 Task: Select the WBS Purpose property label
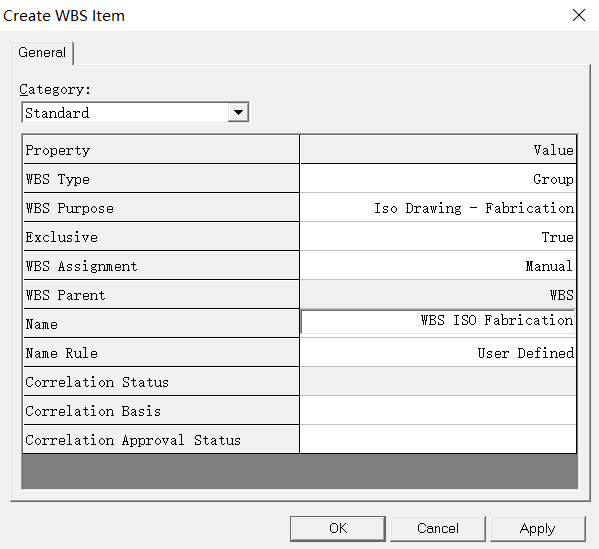pos(161,208)
